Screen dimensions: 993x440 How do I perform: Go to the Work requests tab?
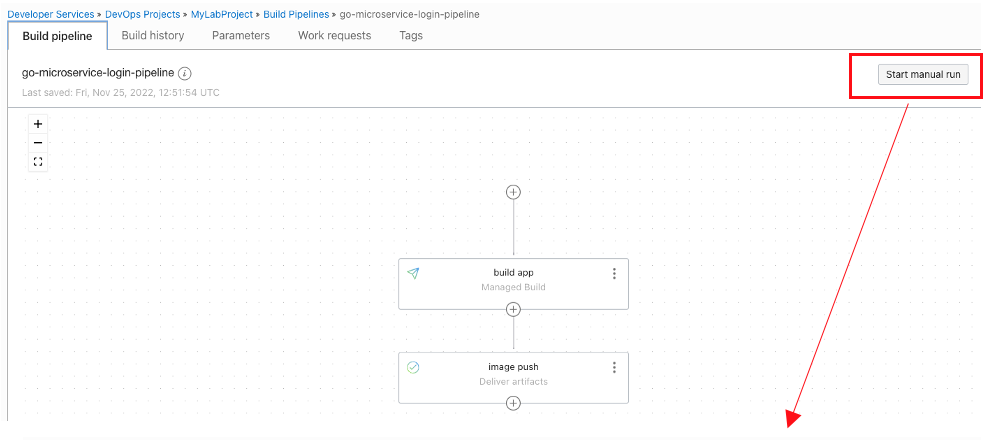pyautogui.click(x=334, y=35)
